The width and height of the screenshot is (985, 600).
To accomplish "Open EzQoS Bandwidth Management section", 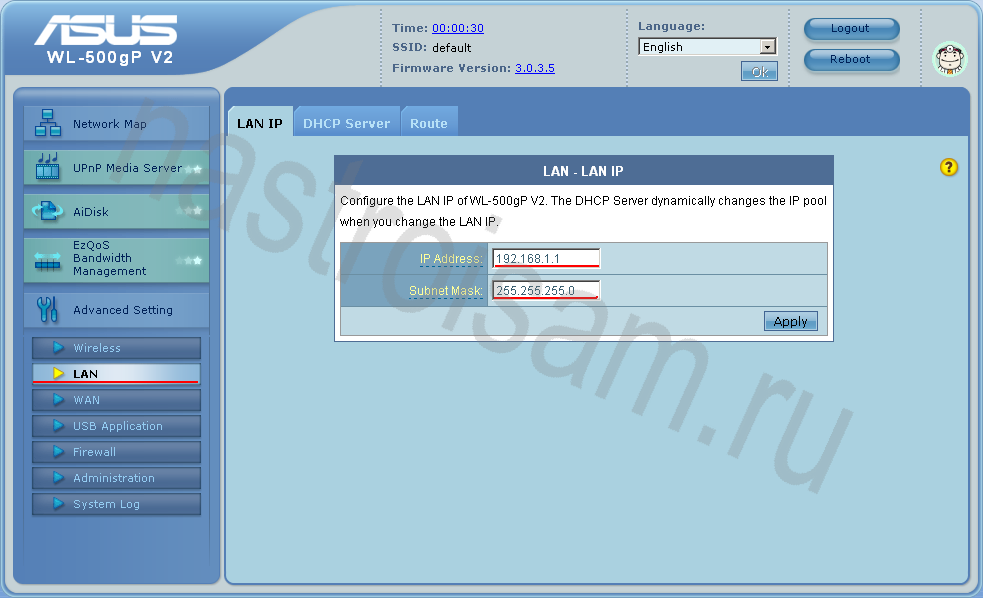I will pyautogui.click(x=117, y=260).
